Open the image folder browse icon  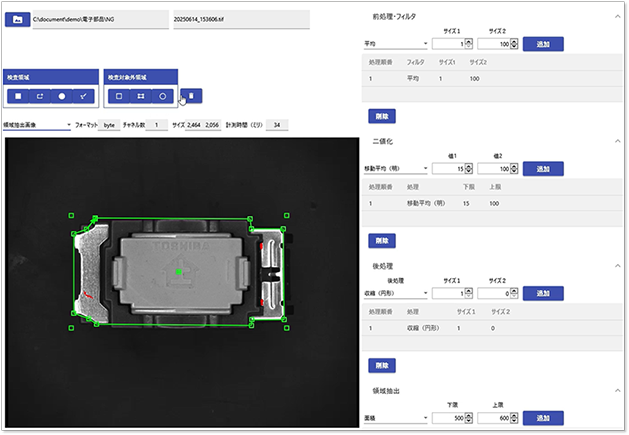tap(17, 20)
